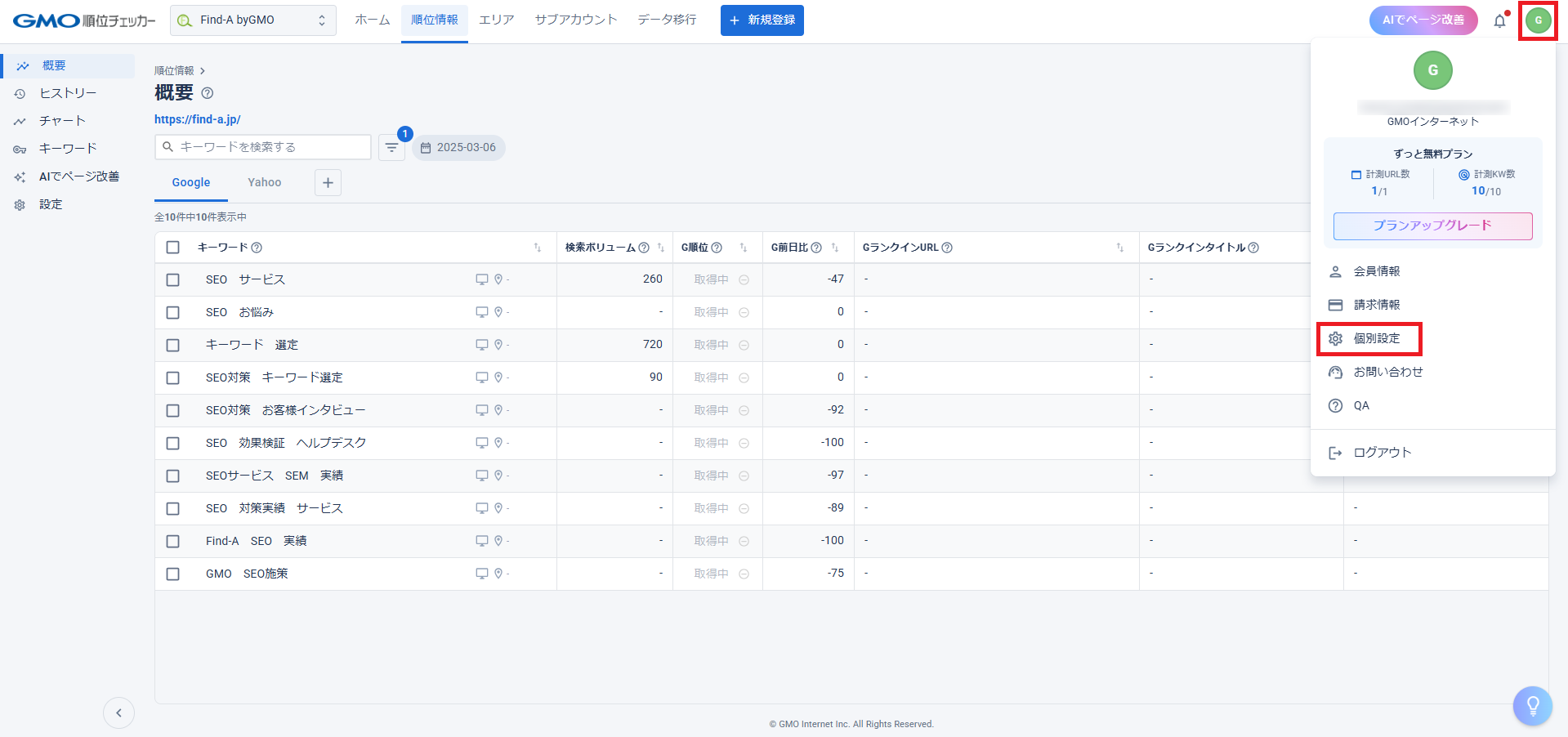1568x737 pixels.
Task: Click the help icon next to G前日比
Action: [816, 248]
